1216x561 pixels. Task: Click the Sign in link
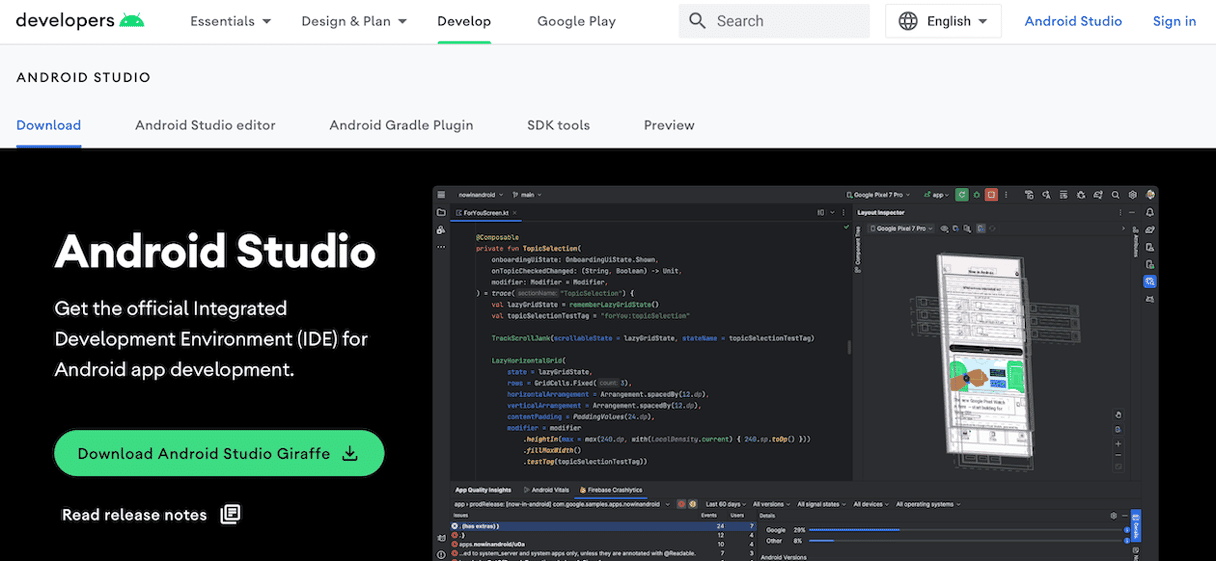tap(1174, 21)
